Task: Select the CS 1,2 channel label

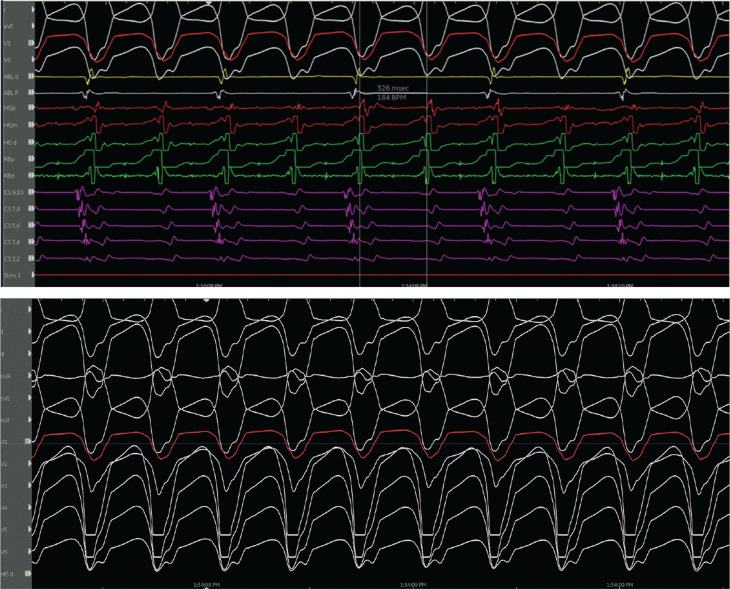Action: tap(12, 259)
